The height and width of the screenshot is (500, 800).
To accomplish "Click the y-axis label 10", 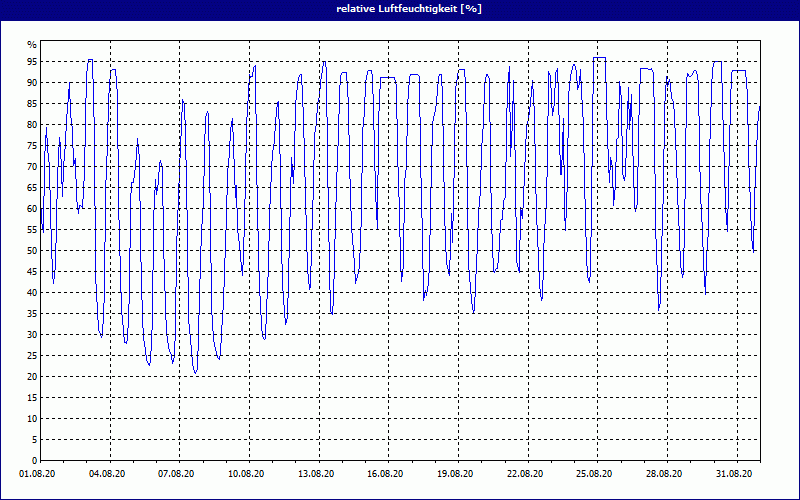I will pos(32,419).
